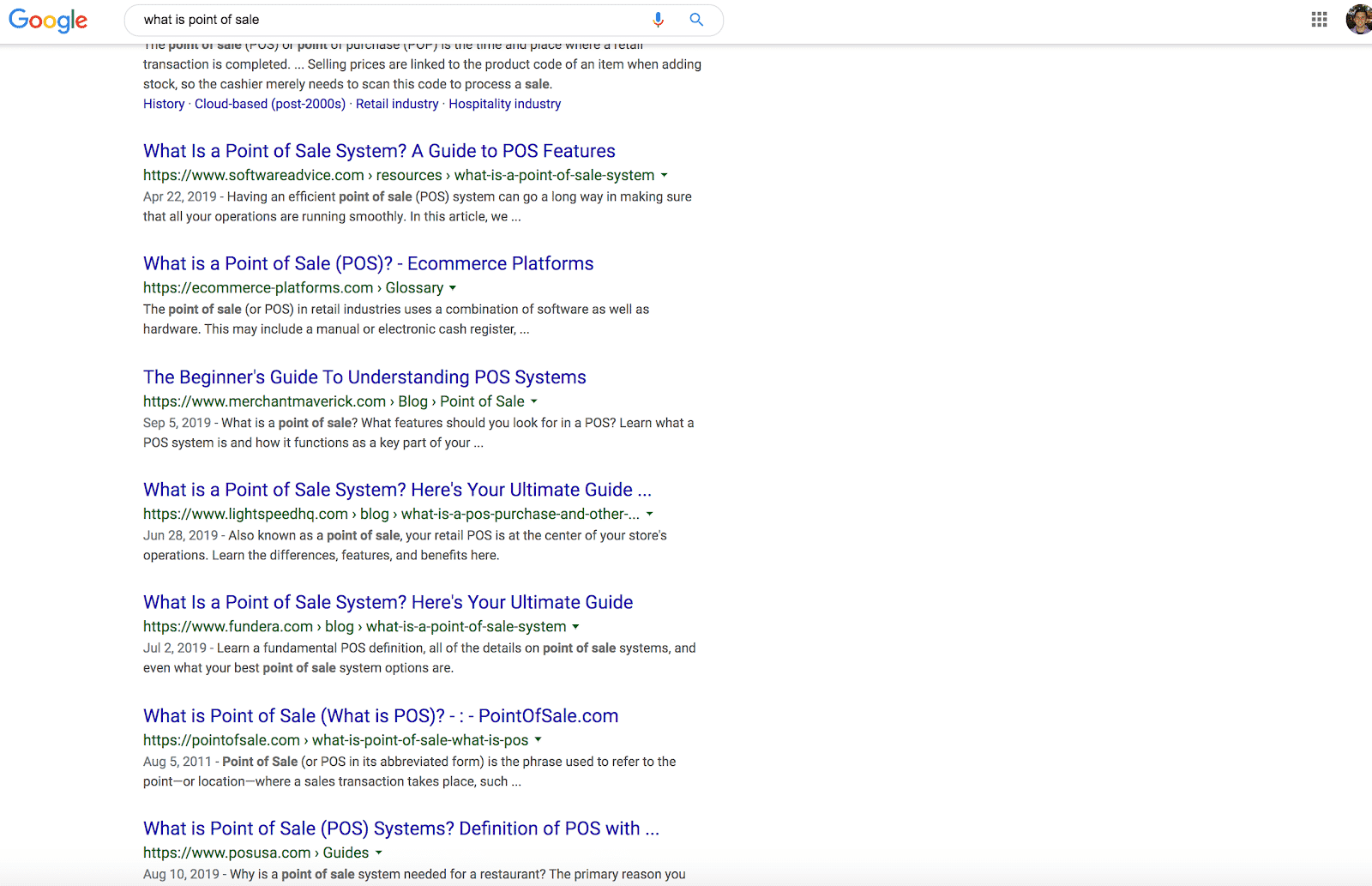Click the posusa.com Guides URL
This screenshot has width=1372, height=886.
[256, 853]
